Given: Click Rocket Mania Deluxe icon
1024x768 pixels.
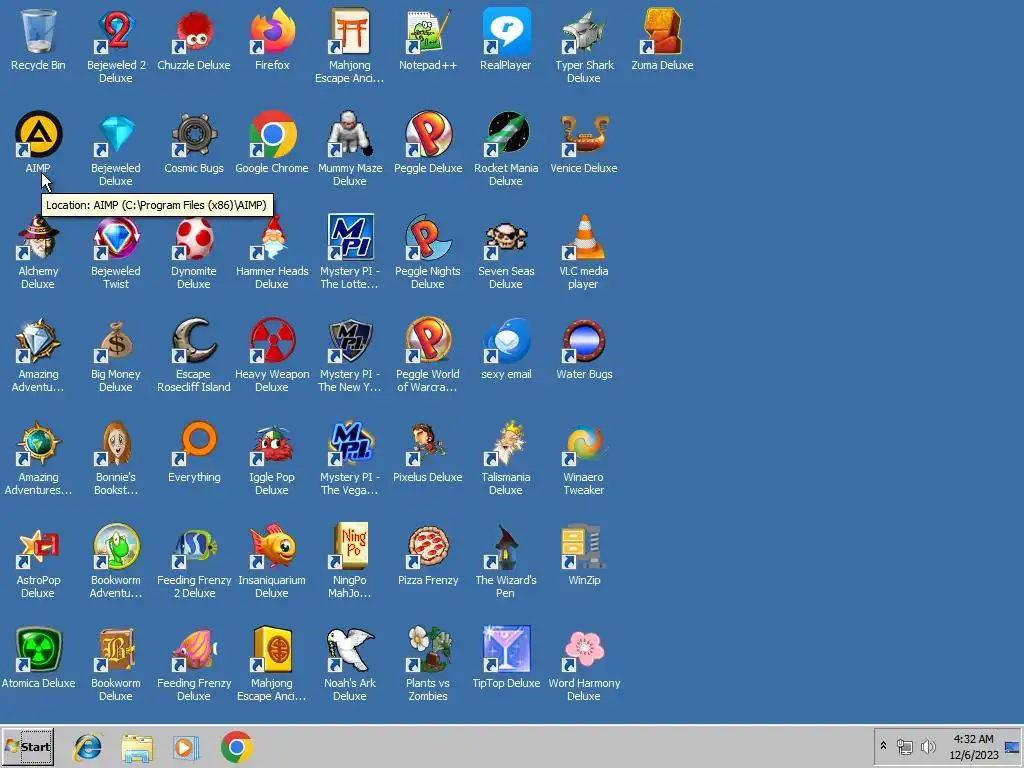Looking at the screenshot, I should (505, 135).
